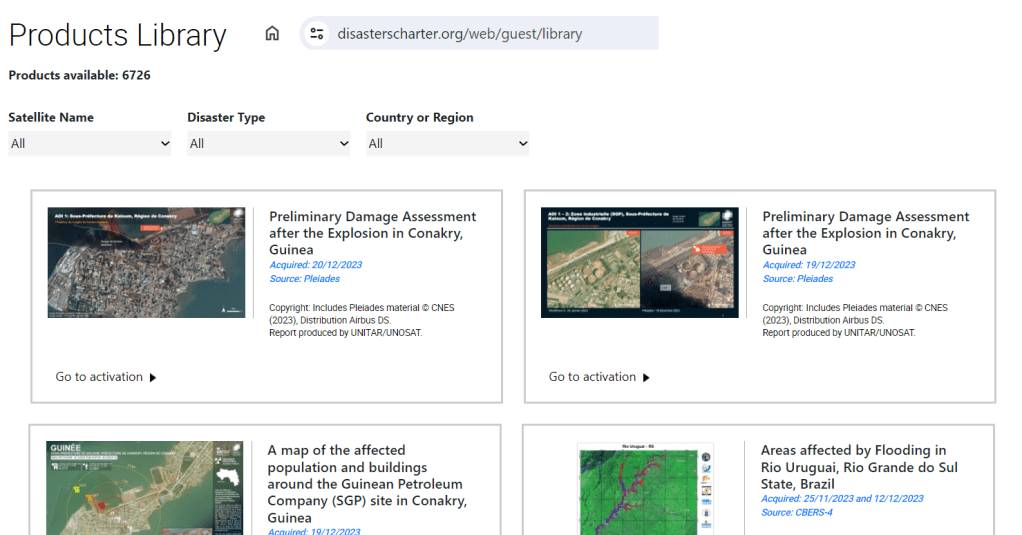This screenshot has height=535, width=1022.
Task: Click the Products Library heading
Action: (x=118, y=35)
